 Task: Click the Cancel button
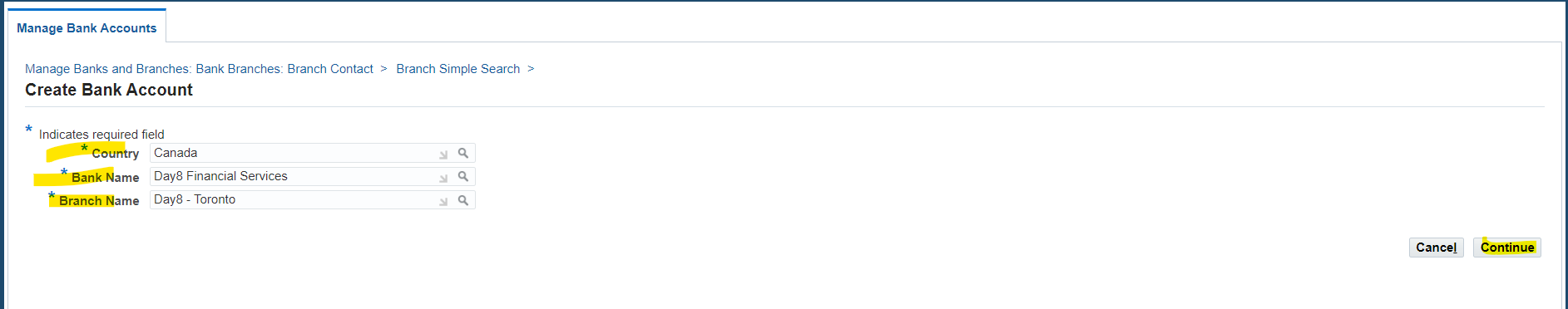(x=1436, y=248)
